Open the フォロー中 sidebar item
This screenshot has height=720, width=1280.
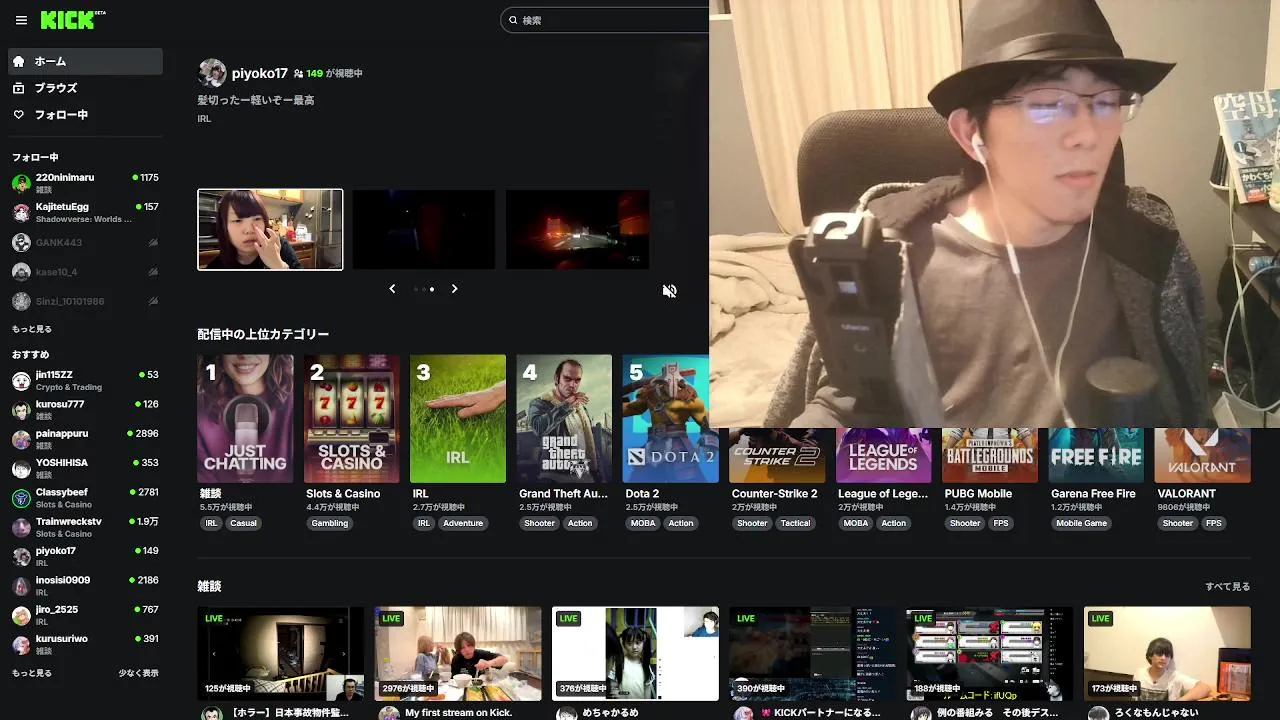click(x=85, y=115)
